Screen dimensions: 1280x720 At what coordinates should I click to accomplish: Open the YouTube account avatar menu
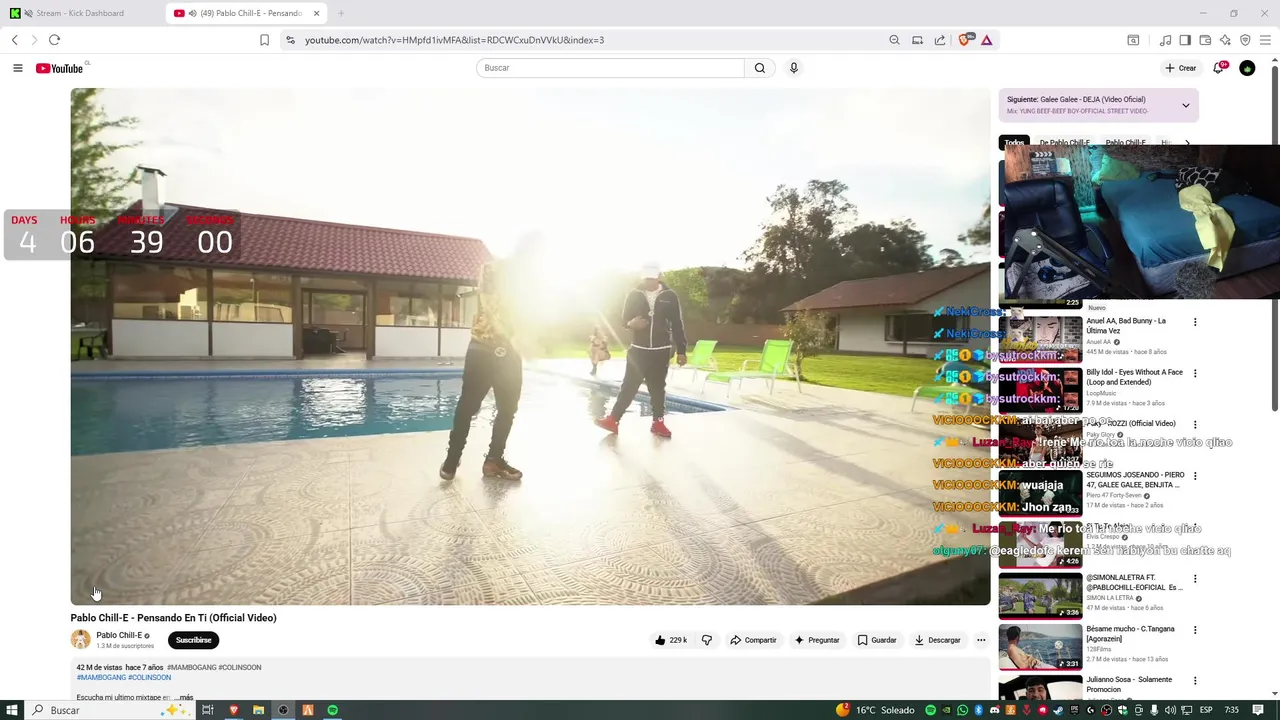pos(1247,68)
